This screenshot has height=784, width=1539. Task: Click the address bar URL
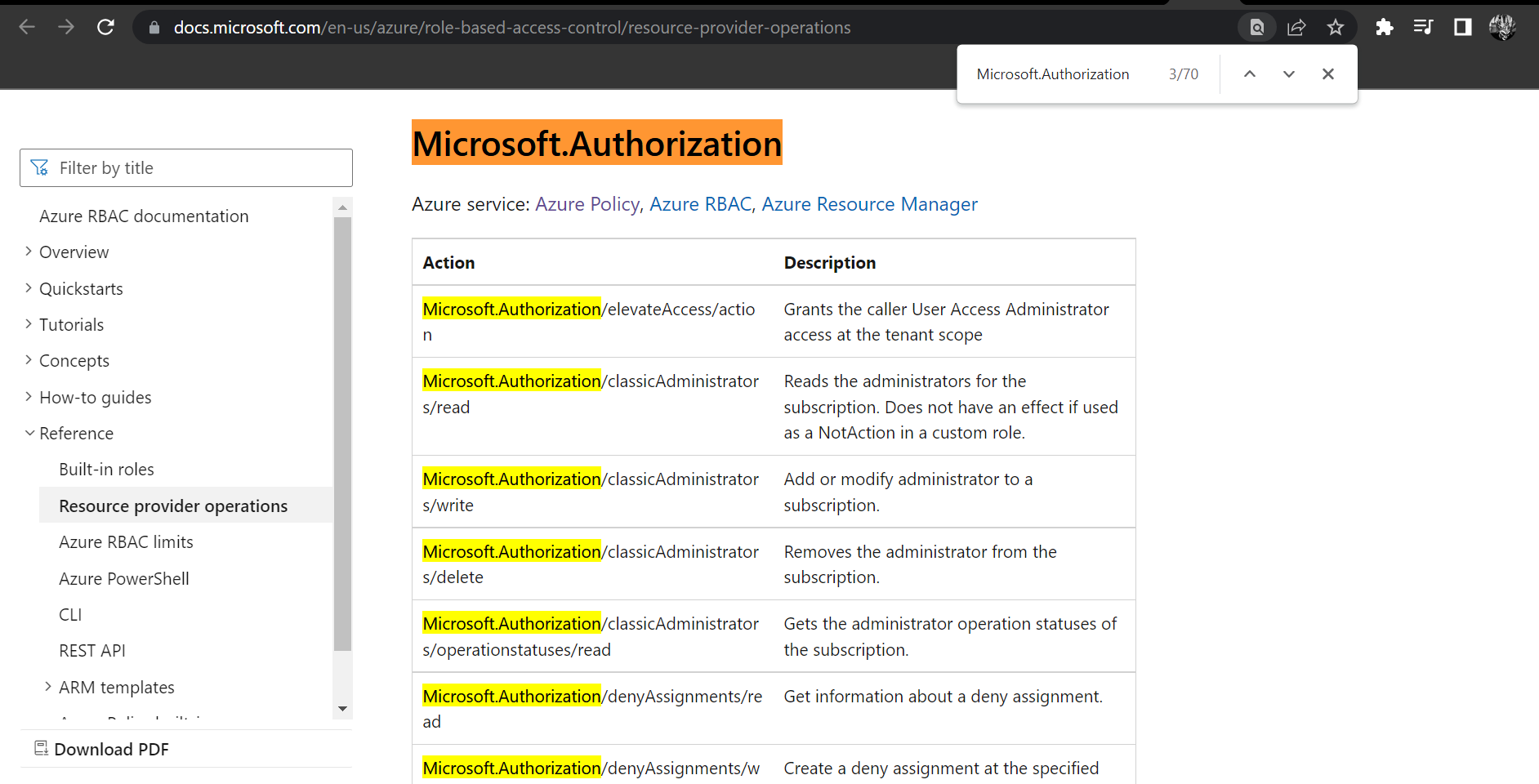click(512, 27)
